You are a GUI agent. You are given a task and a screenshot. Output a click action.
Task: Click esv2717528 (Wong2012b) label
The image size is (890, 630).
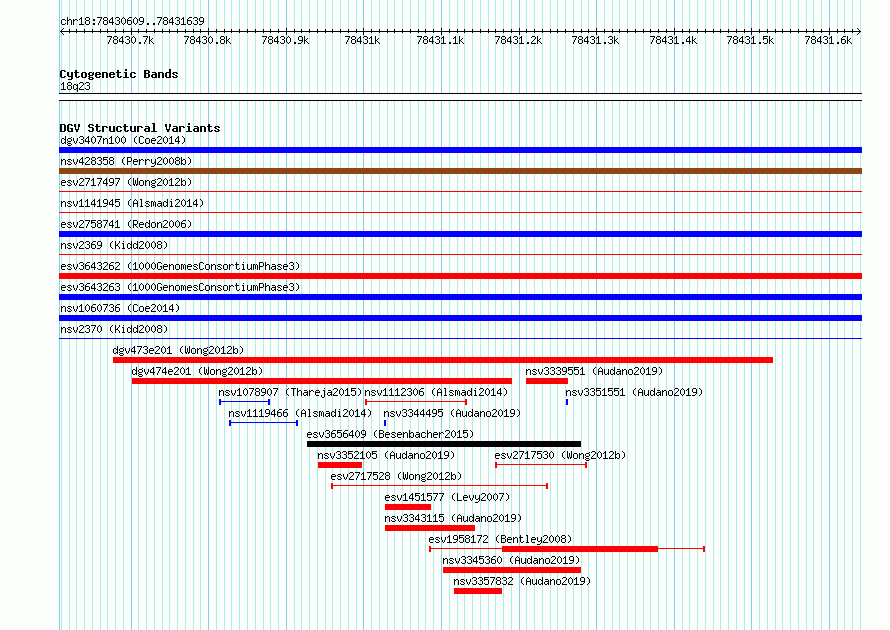point(396,476)
